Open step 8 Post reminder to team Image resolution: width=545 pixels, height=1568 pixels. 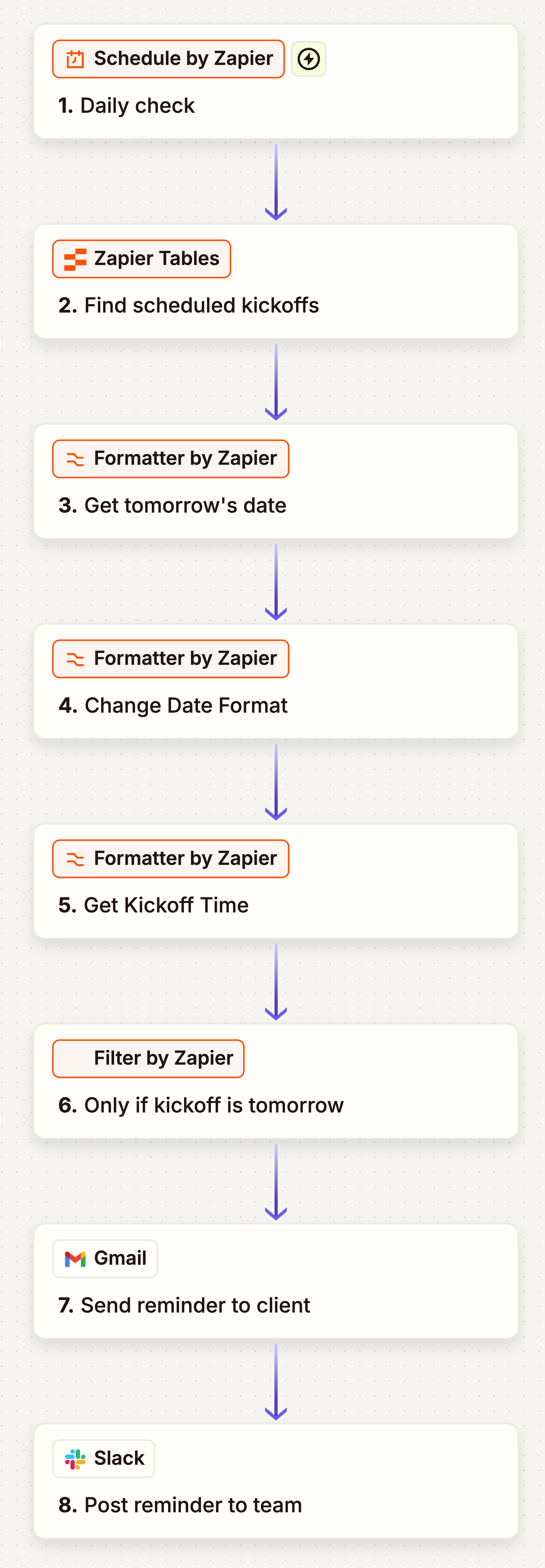tap(275, 1481)
